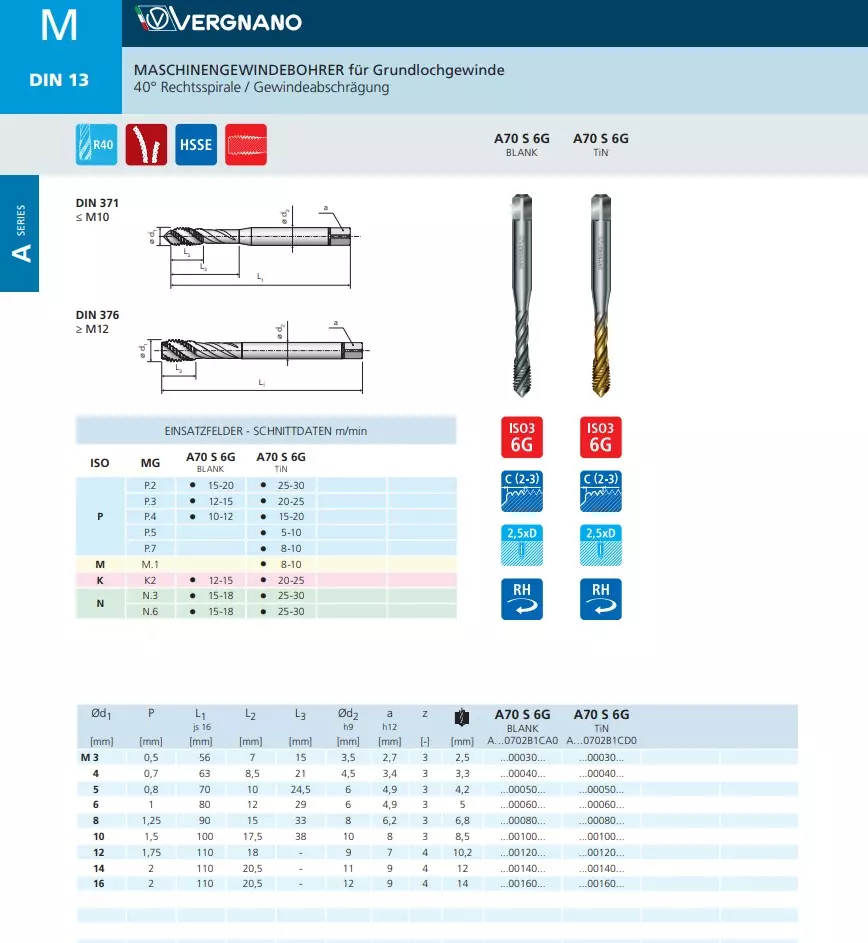The image size is (868, 943).
Task: Click the C (2-3) chamfer icon under BLANK tap
Action: pyautogui.click(x=521, y=491)
